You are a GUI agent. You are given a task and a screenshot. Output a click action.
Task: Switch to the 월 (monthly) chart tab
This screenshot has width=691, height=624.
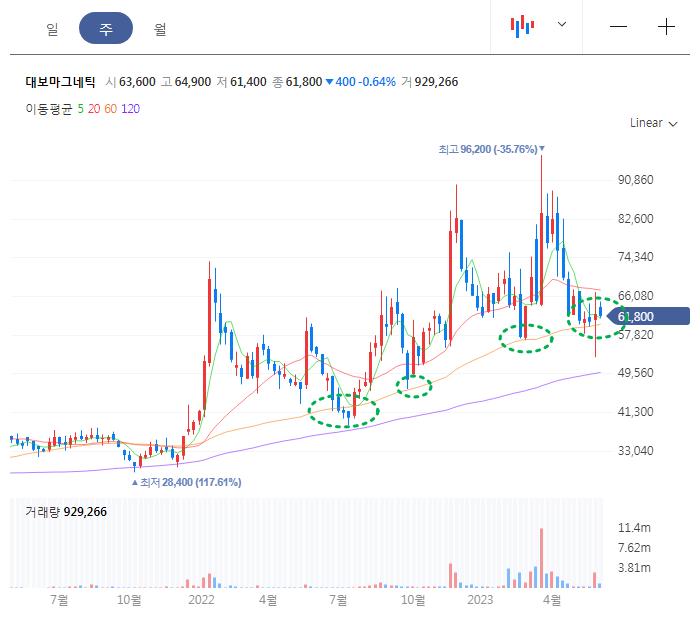pos(160,29)
